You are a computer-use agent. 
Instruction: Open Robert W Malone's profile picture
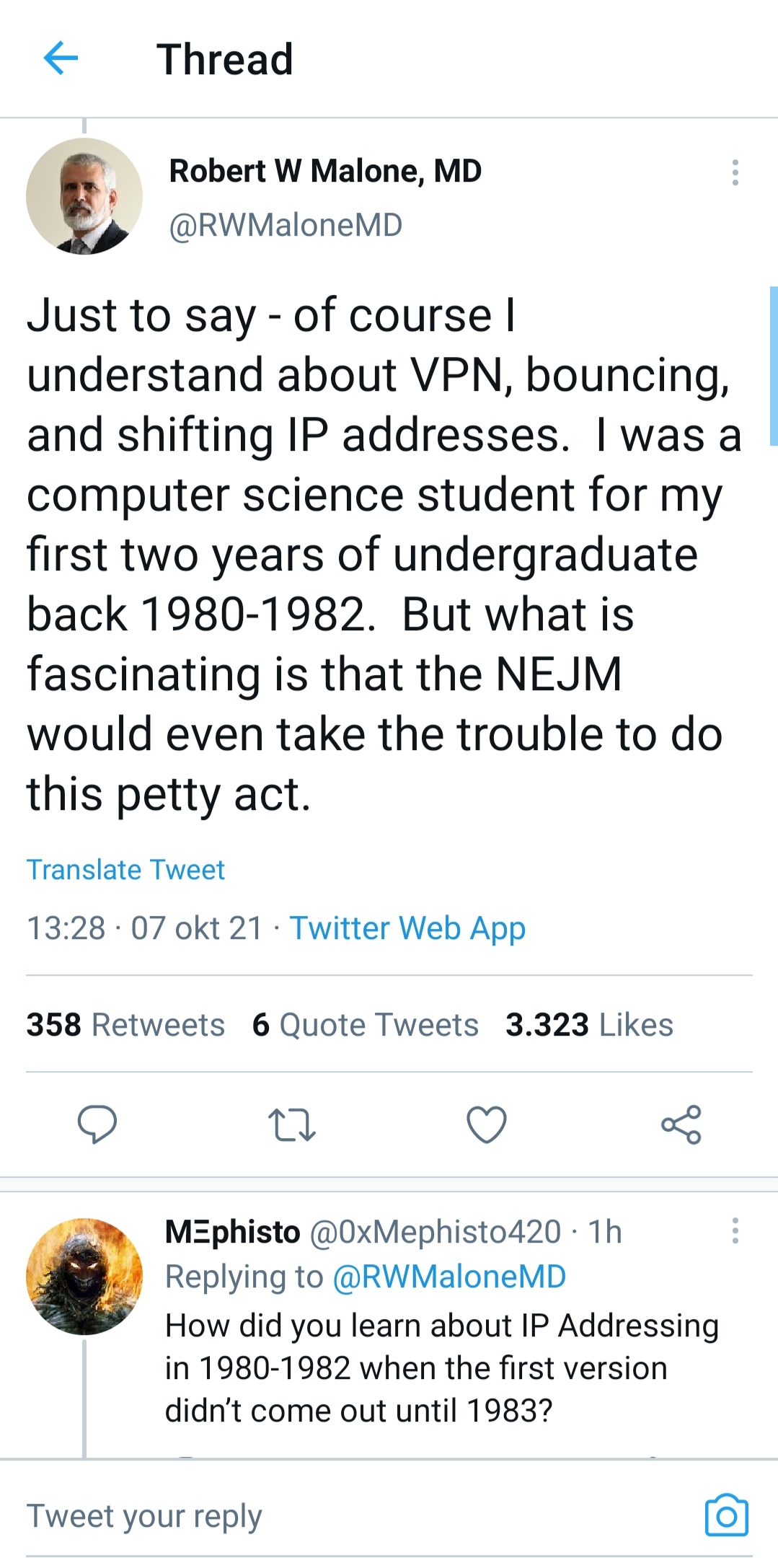(84, 196)
